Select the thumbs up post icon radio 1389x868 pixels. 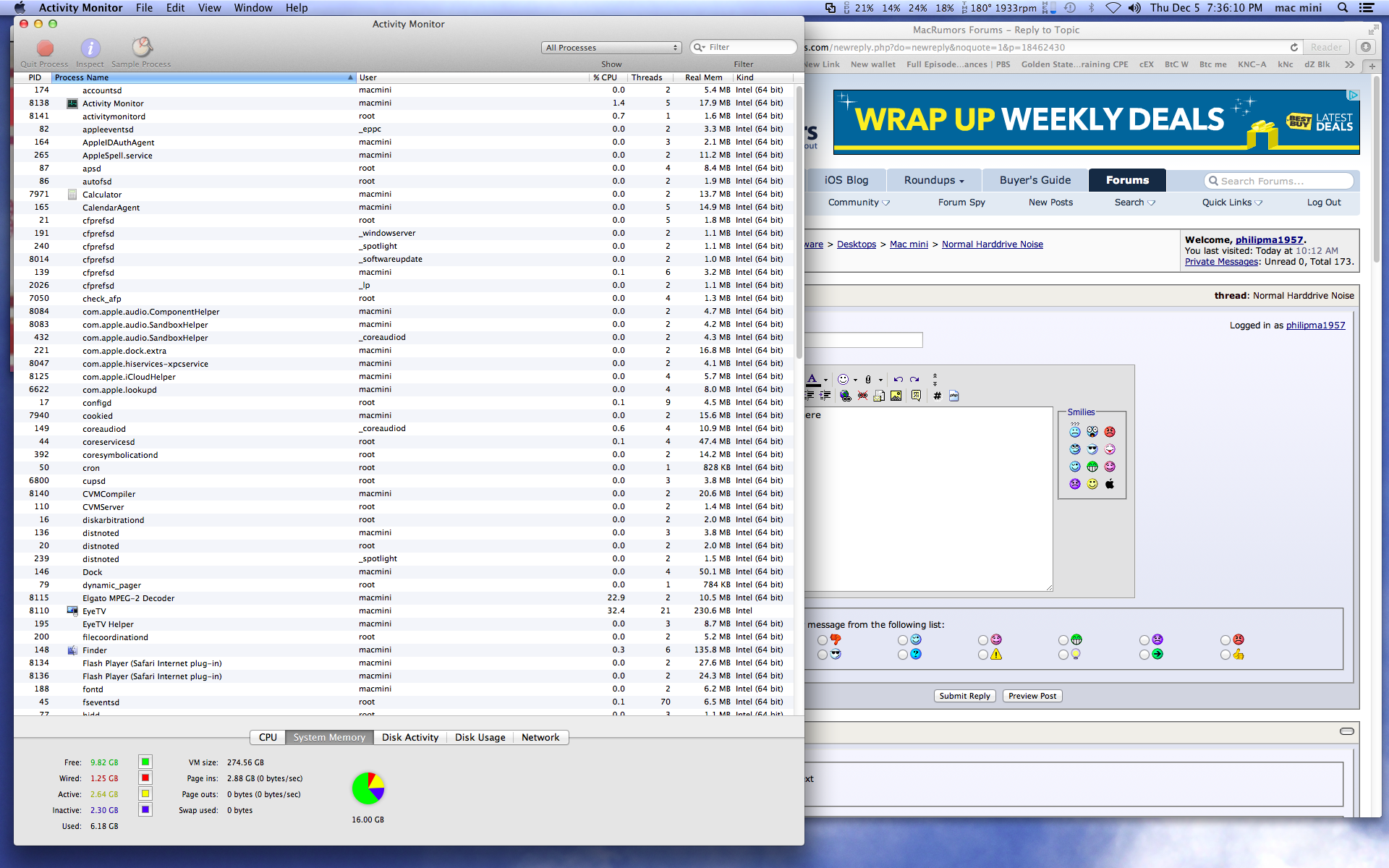click(x=1226, y=655)
